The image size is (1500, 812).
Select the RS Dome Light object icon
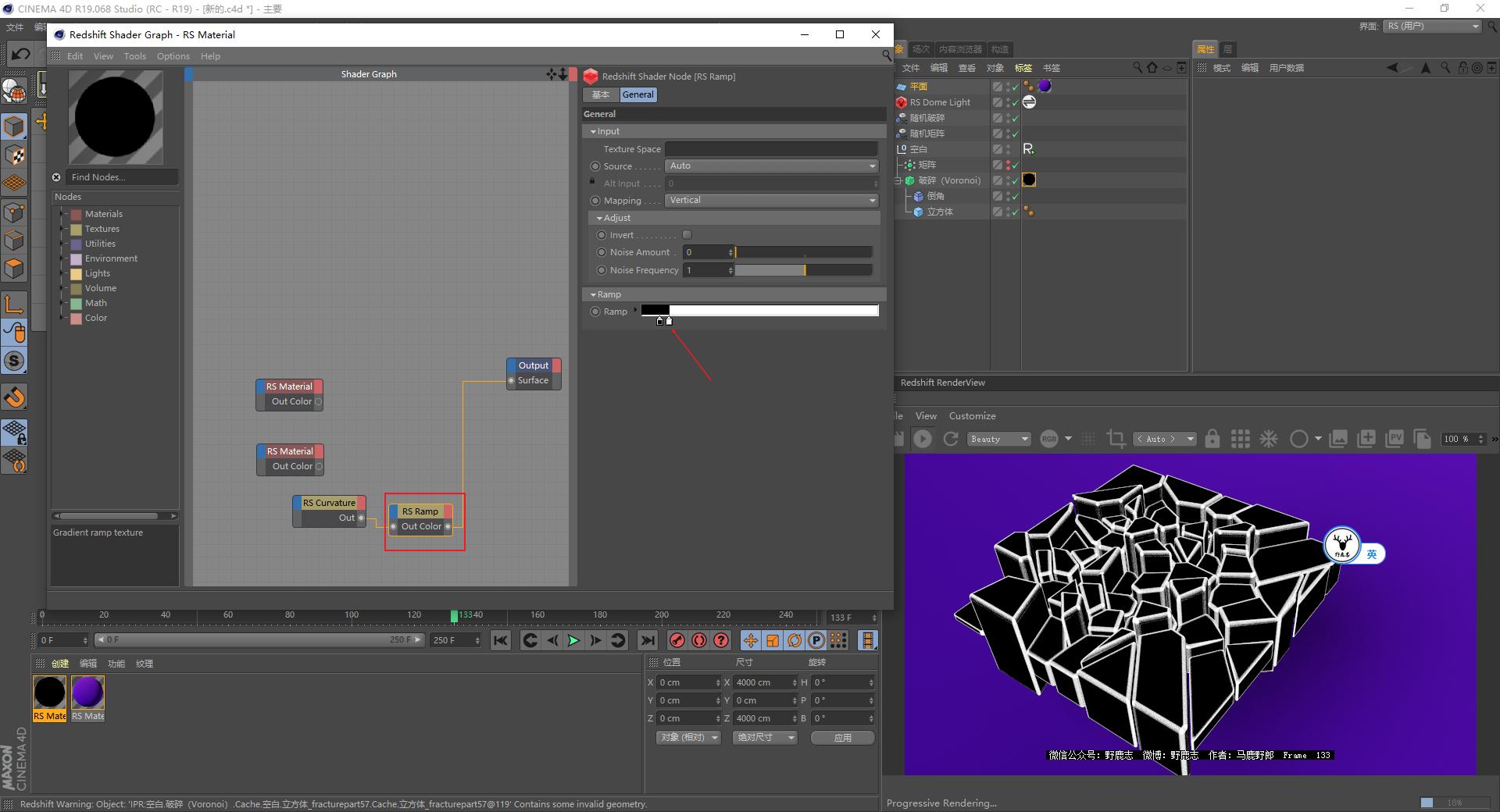coord(902,102)
